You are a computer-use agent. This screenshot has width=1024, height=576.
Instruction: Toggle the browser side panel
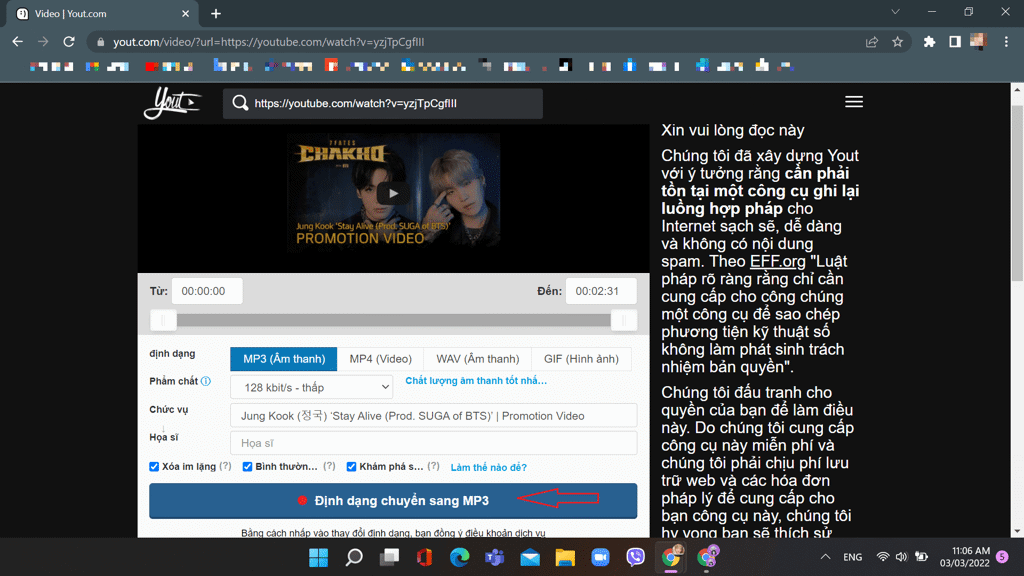coord(955,42)
